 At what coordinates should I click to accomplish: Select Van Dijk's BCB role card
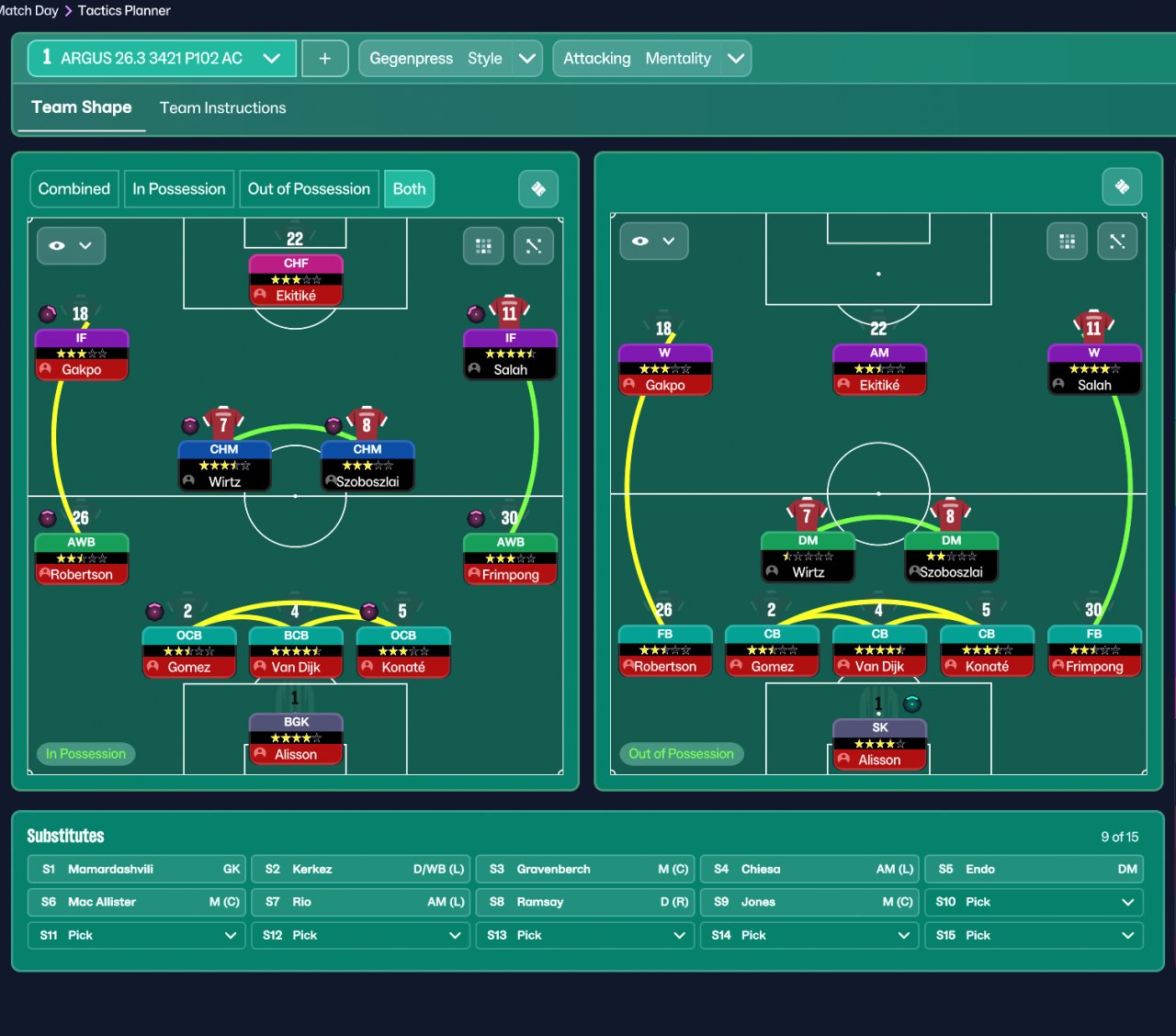click(296, 652)
